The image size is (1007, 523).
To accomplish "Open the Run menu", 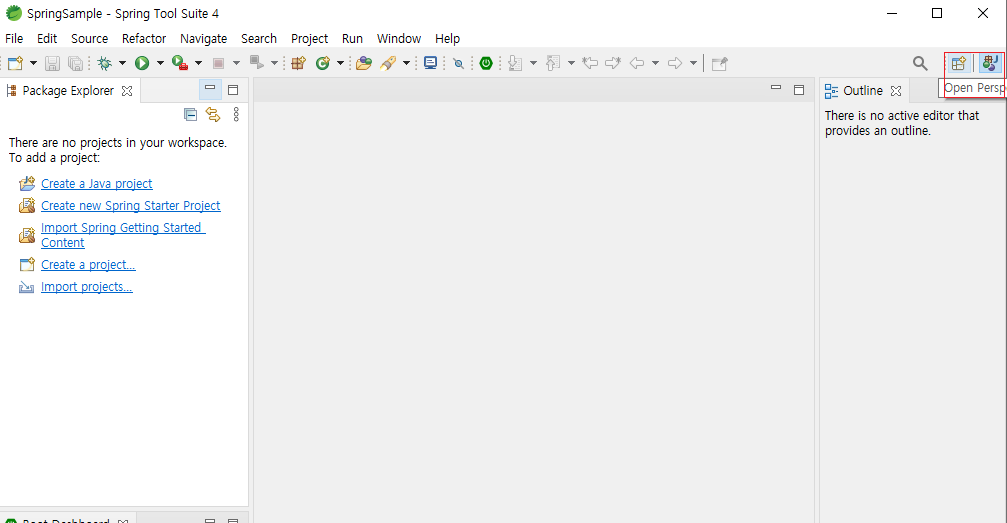I will [x=352, y=39].
